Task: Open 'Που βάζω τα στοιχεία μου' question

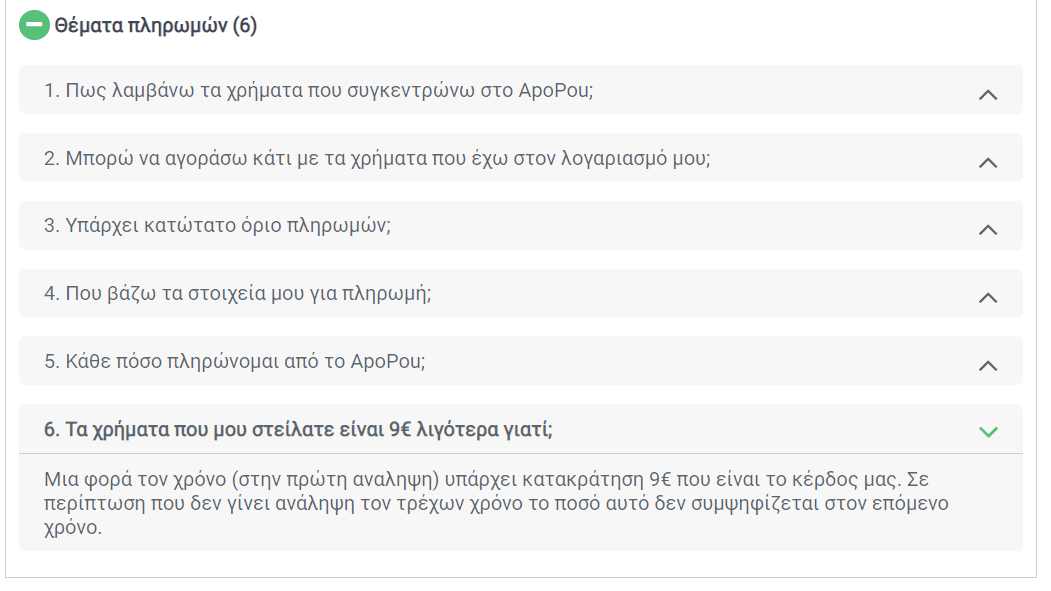Action: (520, 293)
